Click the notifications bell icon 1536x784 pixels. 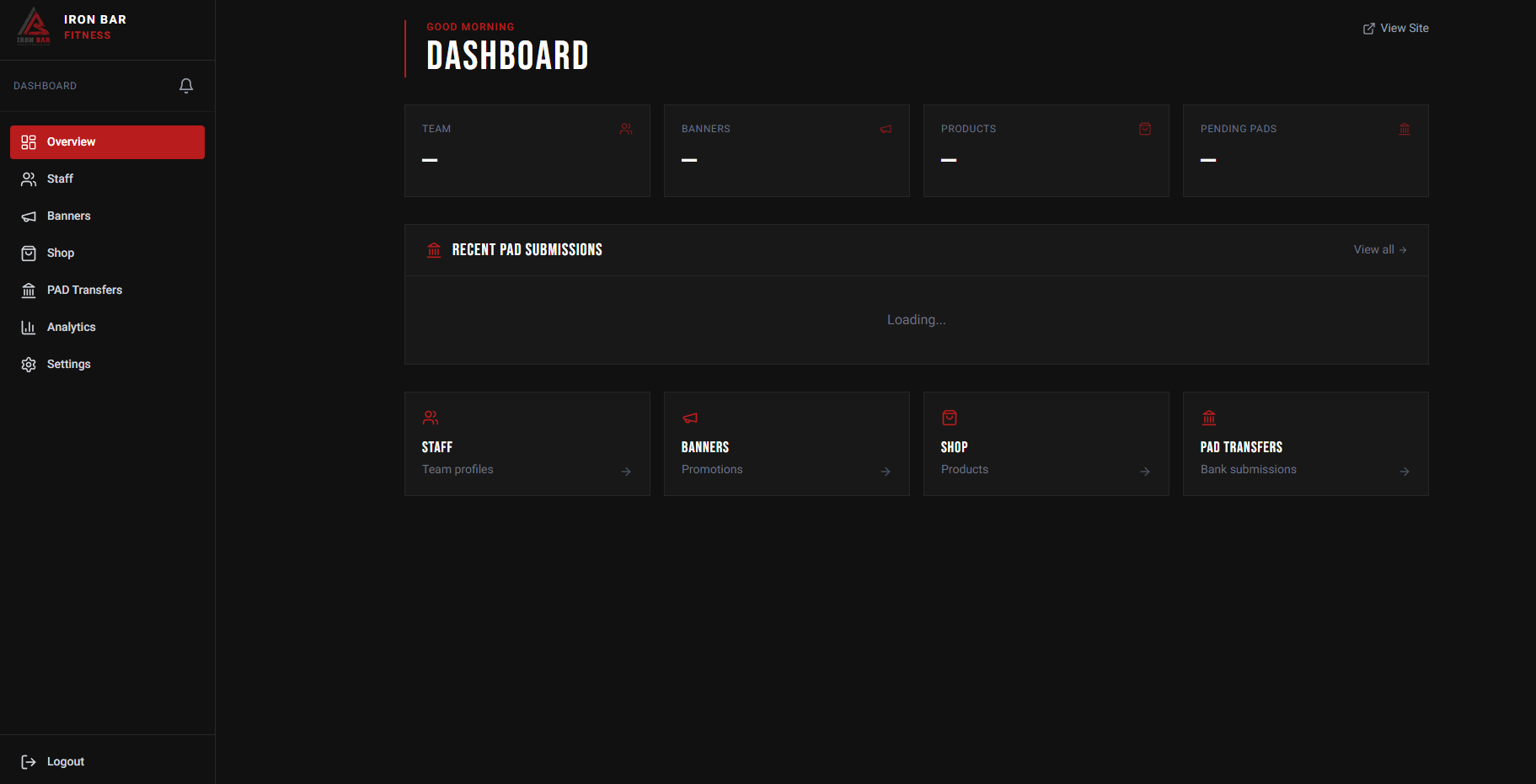pos(185,85)
